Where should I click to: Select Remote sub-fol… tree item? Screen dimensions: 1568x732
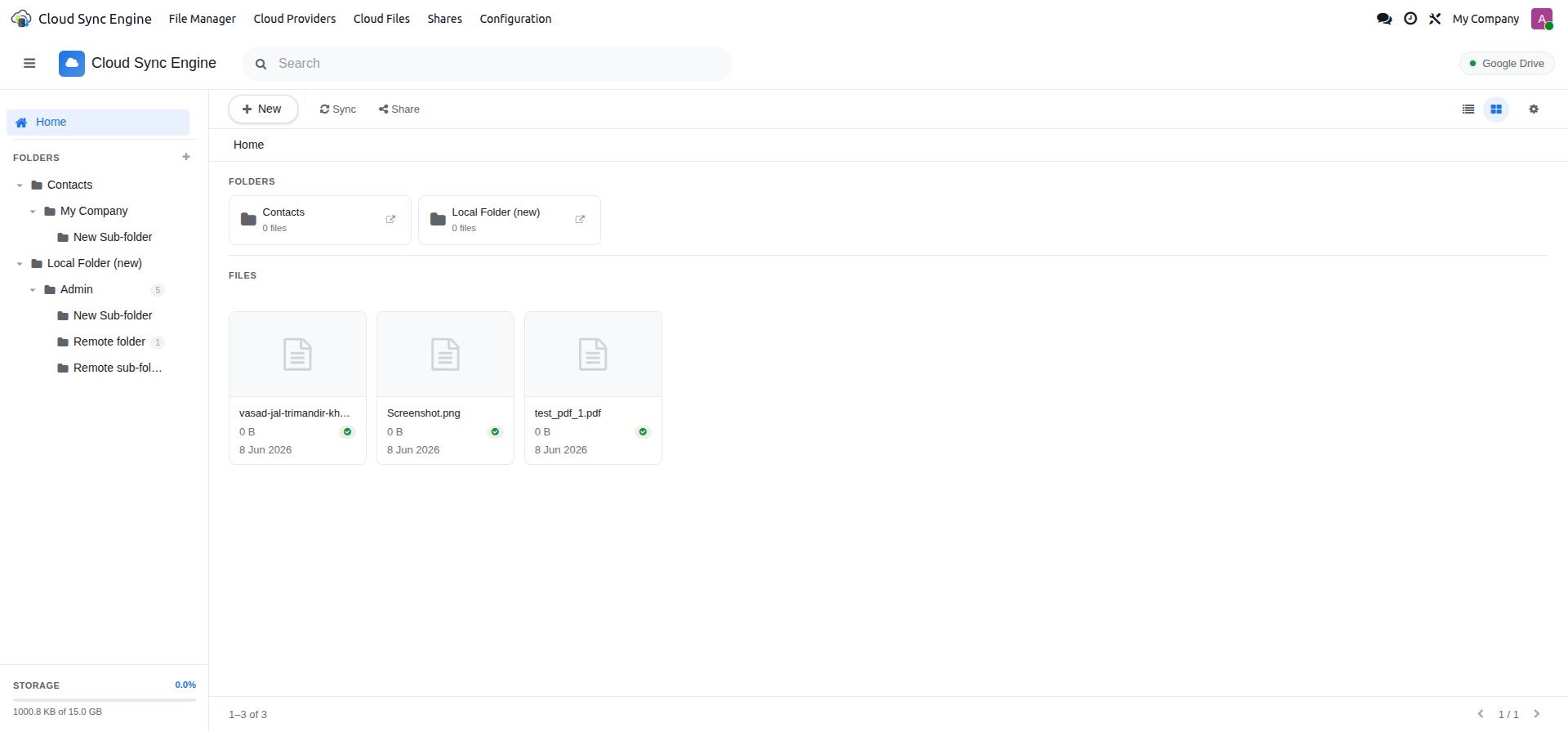tap(118, 368)
